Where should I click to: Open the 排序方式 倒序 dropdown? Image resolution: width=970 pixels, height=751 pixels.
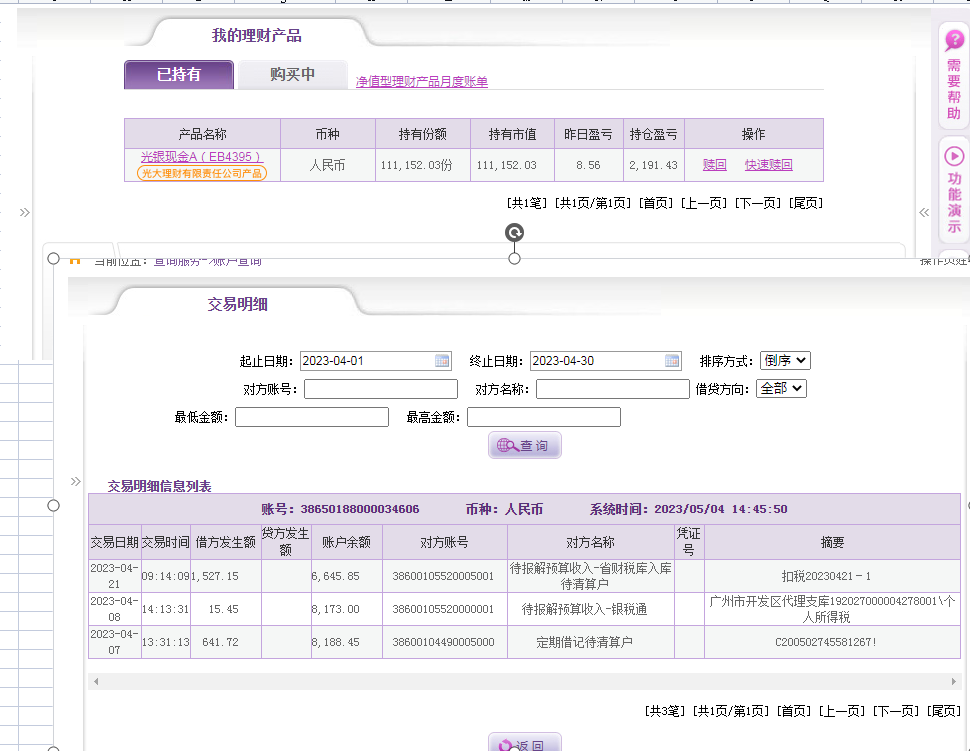pyautogui.click(x=785, y=361)
